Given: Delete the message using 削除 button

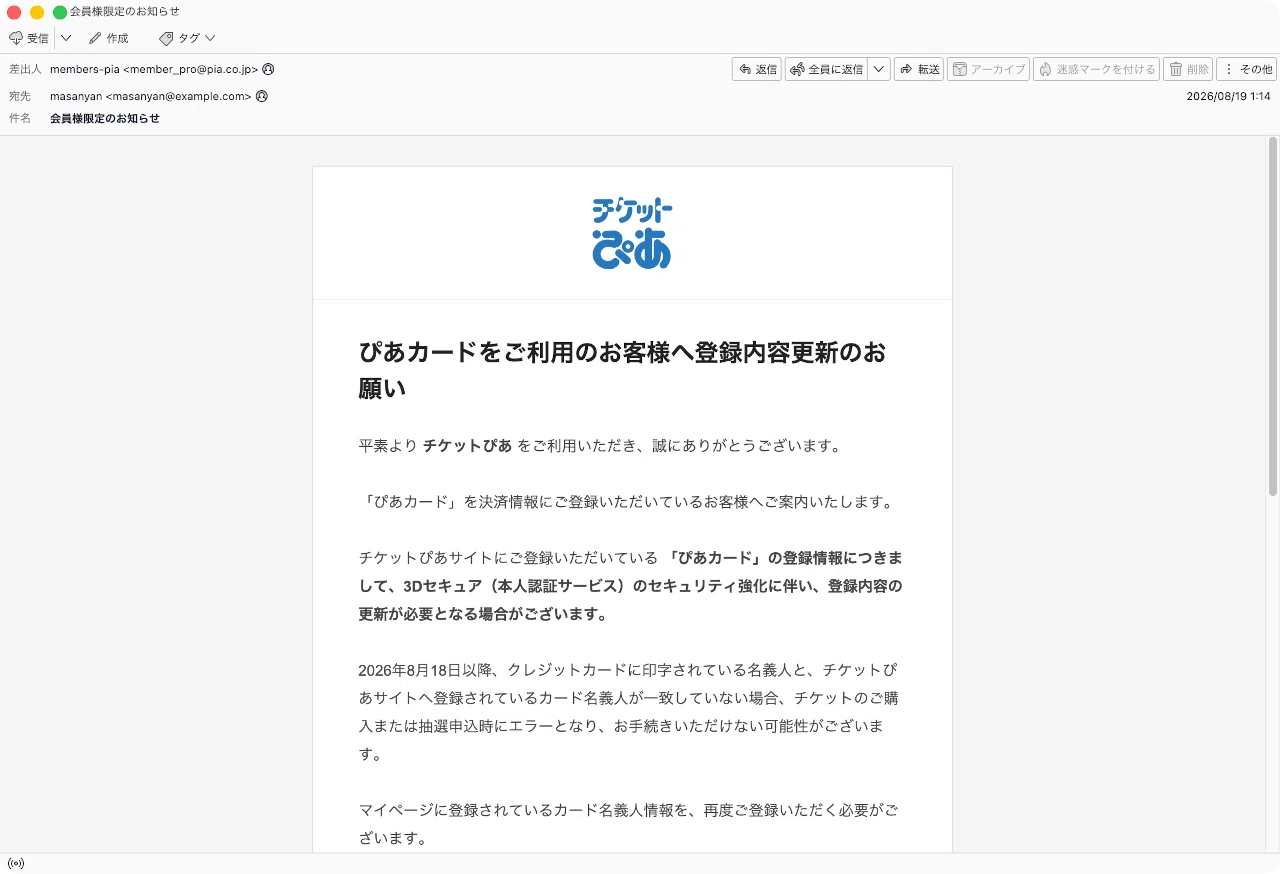Looking at the screenshot, I should (1188, 69).
